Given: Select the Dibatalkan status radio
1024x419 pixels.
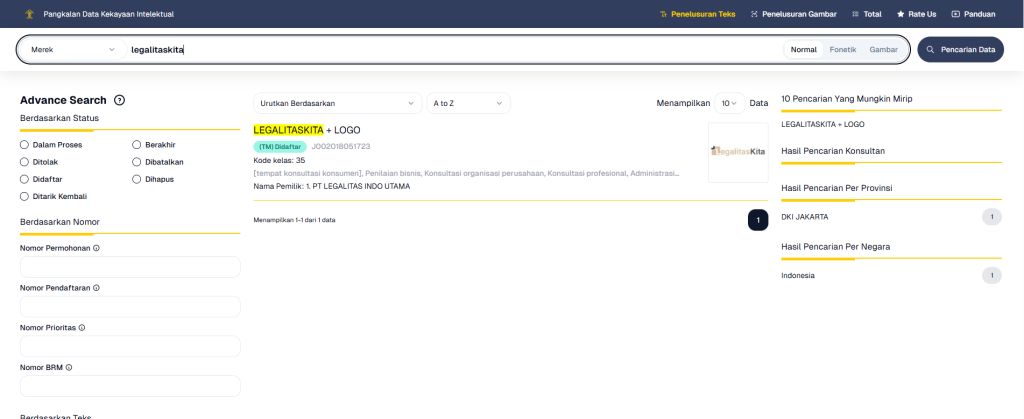Looking at the screenshot, I should [136, 162].
